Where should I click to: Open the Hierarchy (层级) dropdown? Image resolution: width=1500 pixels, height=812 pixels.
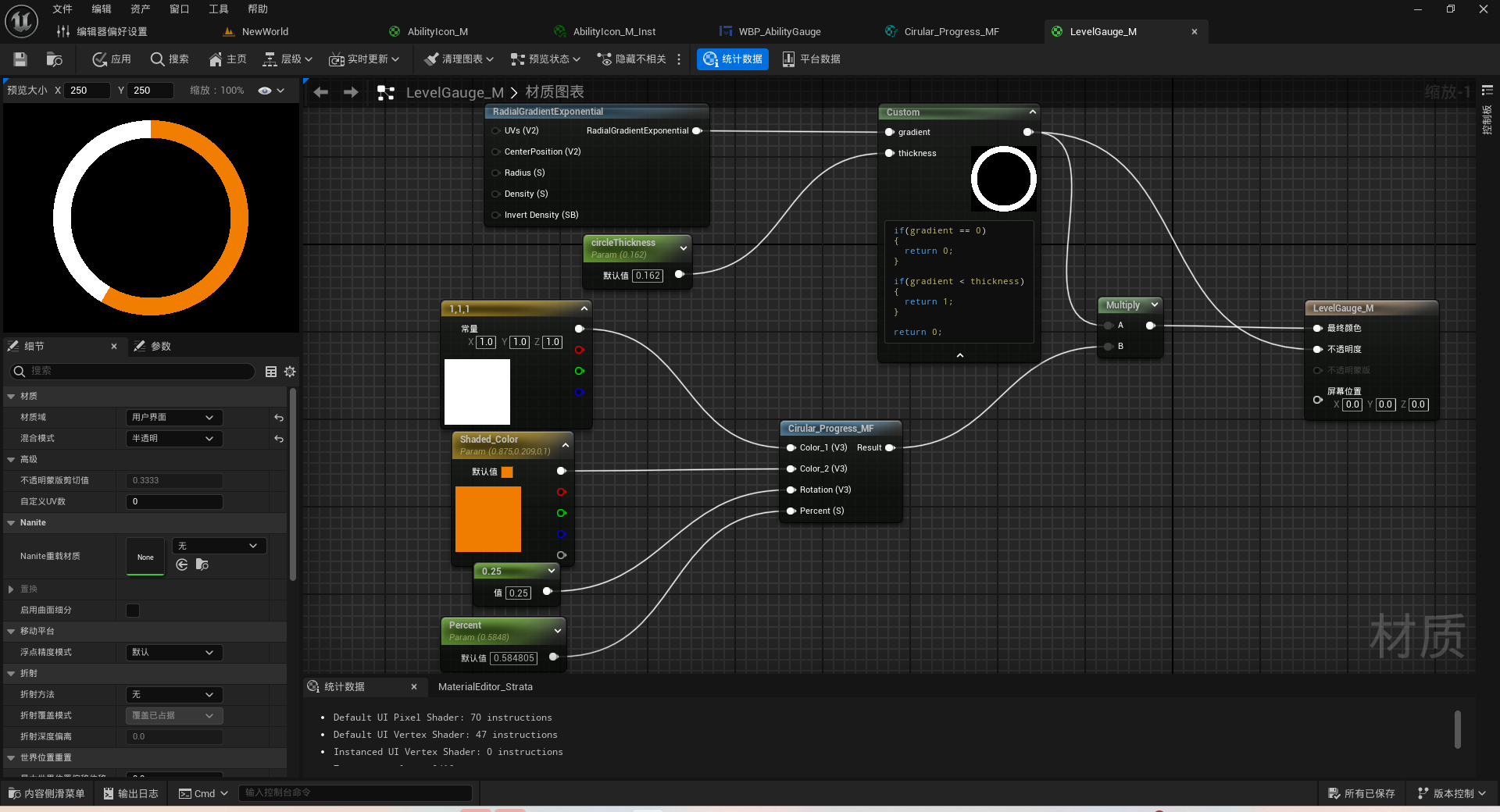pos(287,59)
